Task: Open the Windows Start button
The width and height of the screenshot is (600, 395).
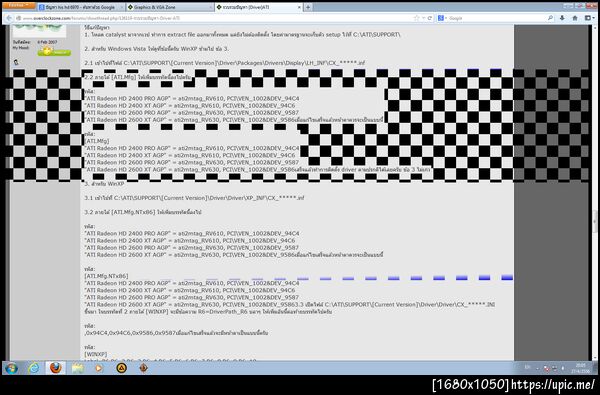Action: [11, 368]
